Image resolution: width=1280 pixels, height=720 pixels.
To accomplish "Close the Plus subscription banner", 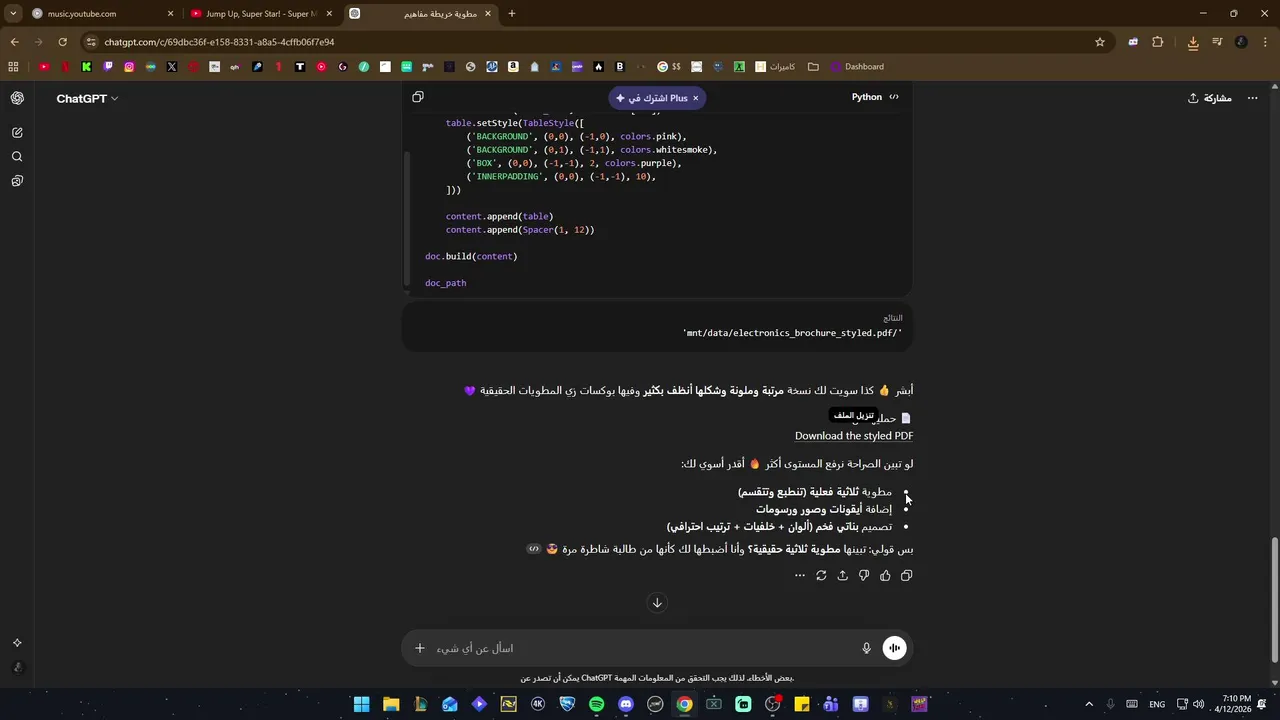I will coord(696,98).
